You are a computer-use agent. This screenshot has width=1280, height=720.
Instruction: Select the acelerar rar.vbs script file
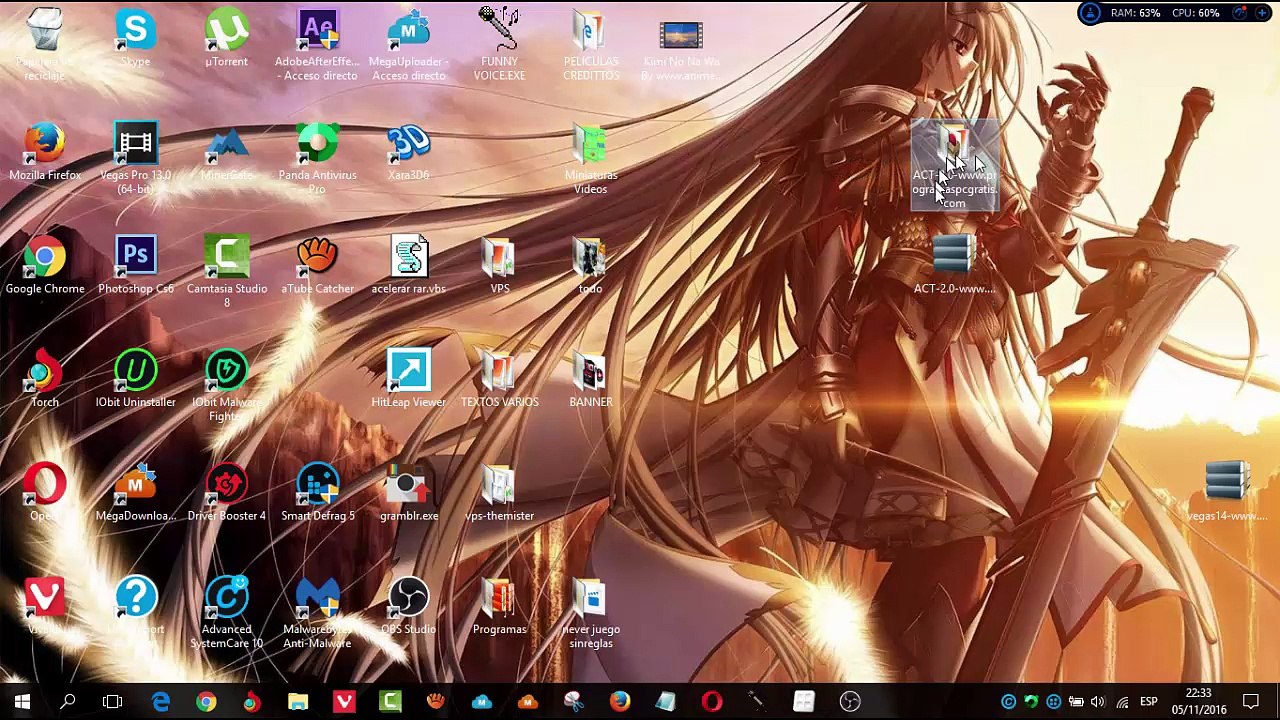(x=408, y=266)
